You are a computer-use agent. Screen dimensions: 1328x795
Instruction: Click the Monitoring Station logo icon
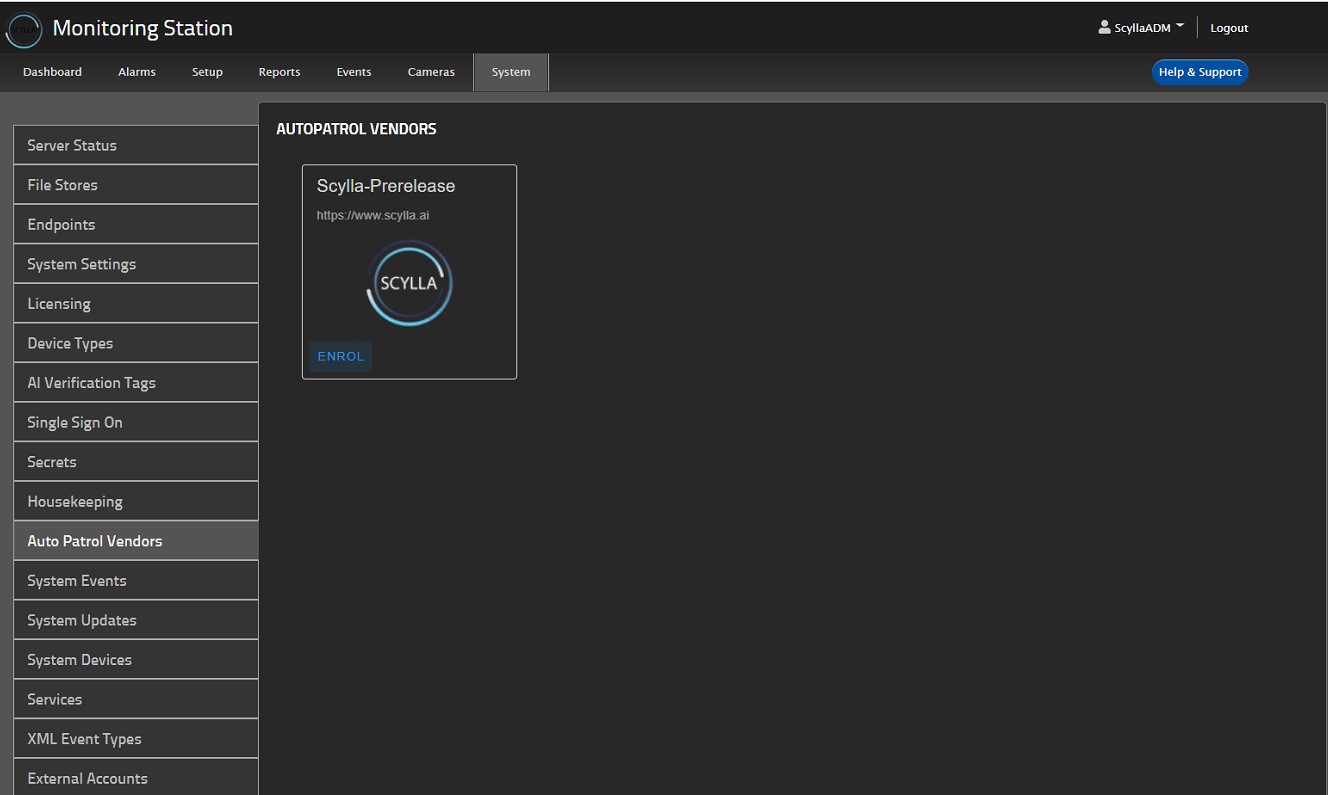click(x=23, y=29)
